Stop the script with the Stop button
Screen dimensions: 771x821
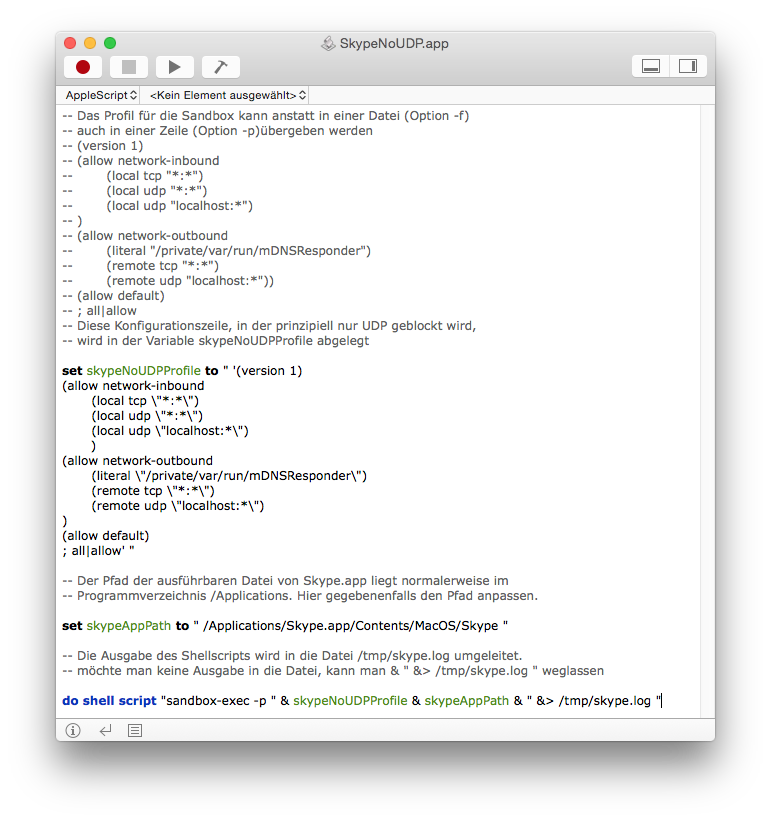click(129, 67)
